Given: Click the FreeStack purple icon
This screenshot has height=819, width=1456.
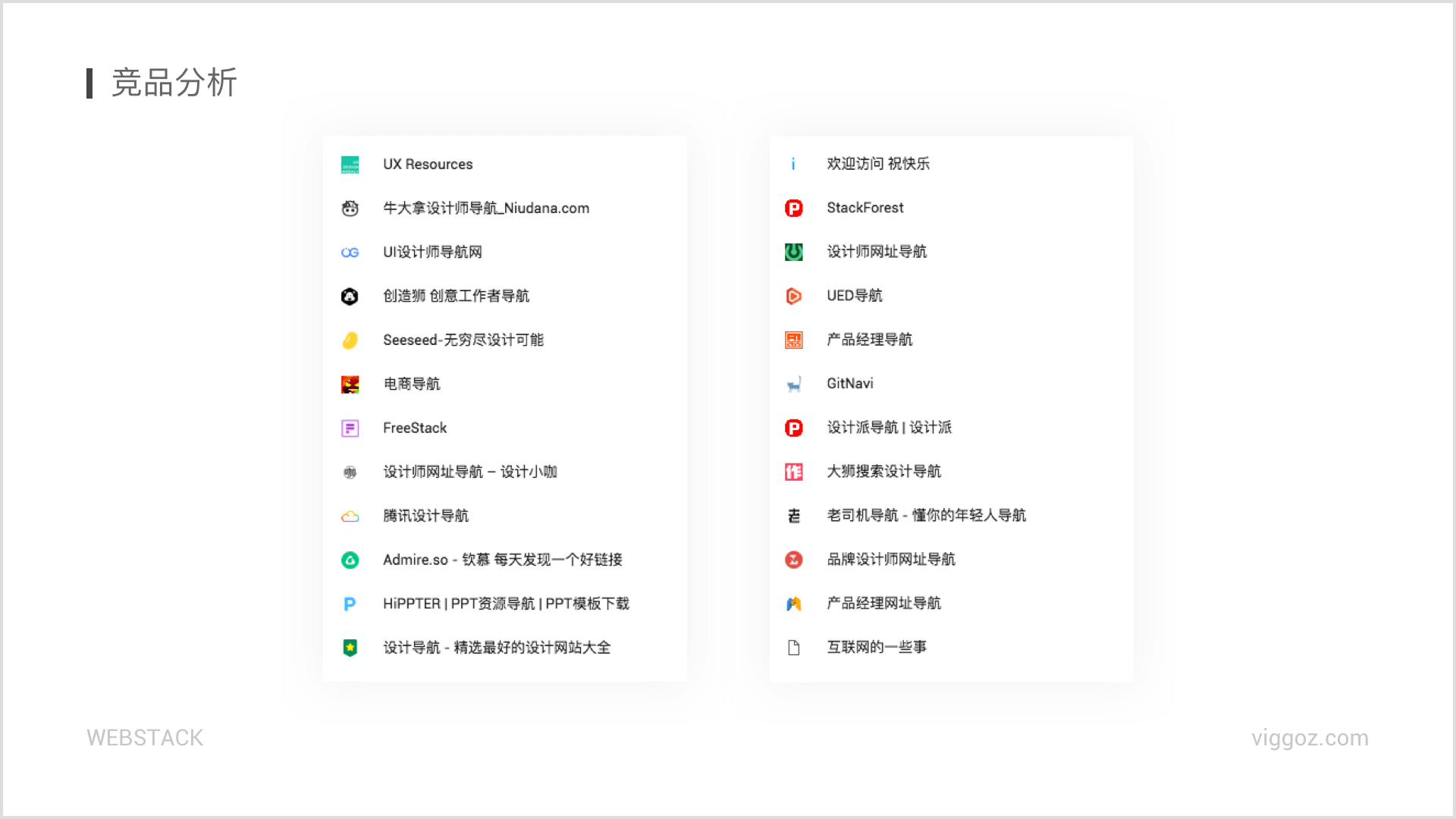Looking at the screenshot, I should [x=350, y=428].
